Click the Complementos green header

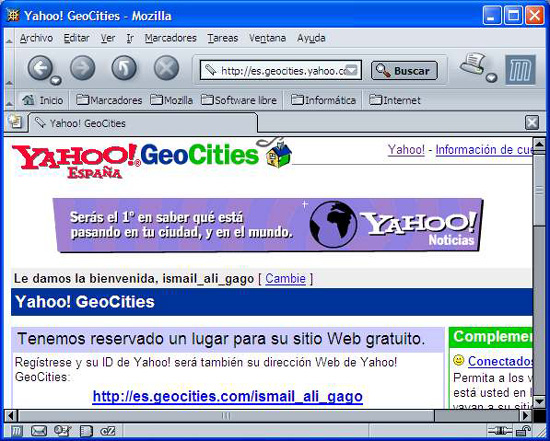pos(491,337)
